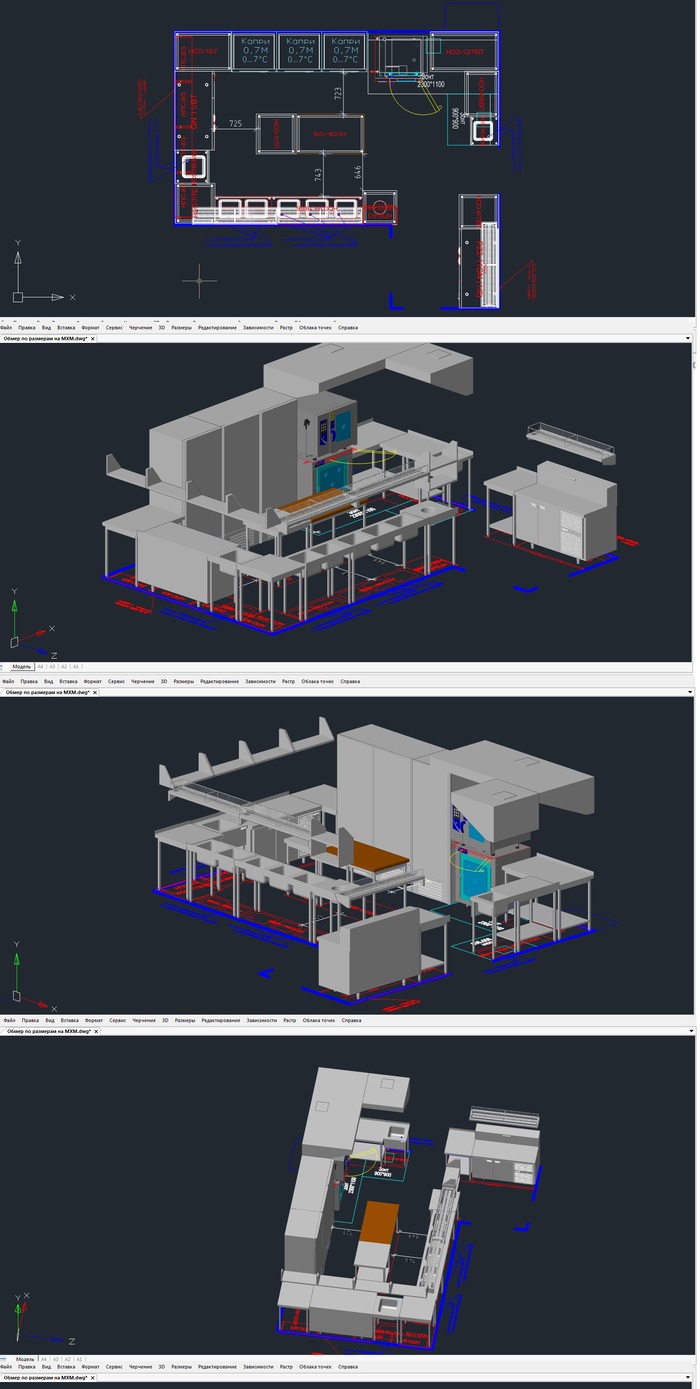700x1389 pixels.
Task: Open the Файл menu in the topmost menu bar
Action: coord(6,327)
